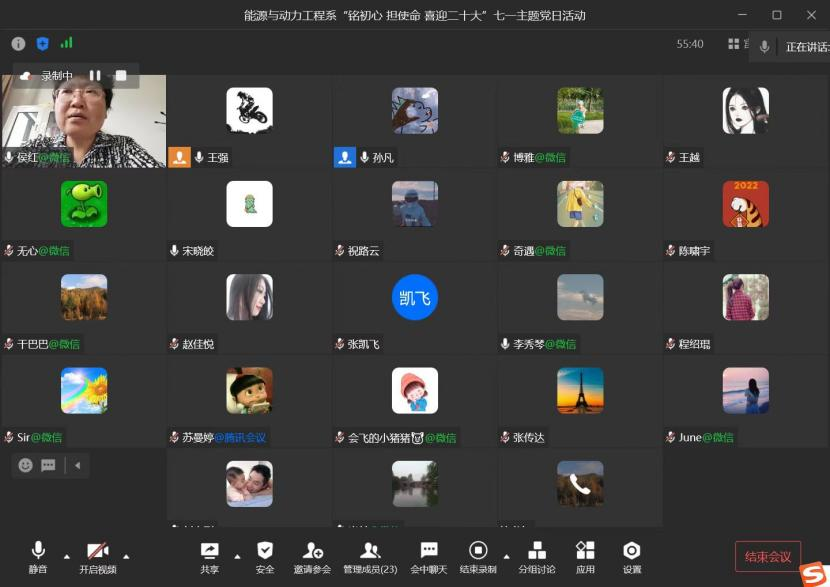Pause the ongoing recording

tap(95, 76)
